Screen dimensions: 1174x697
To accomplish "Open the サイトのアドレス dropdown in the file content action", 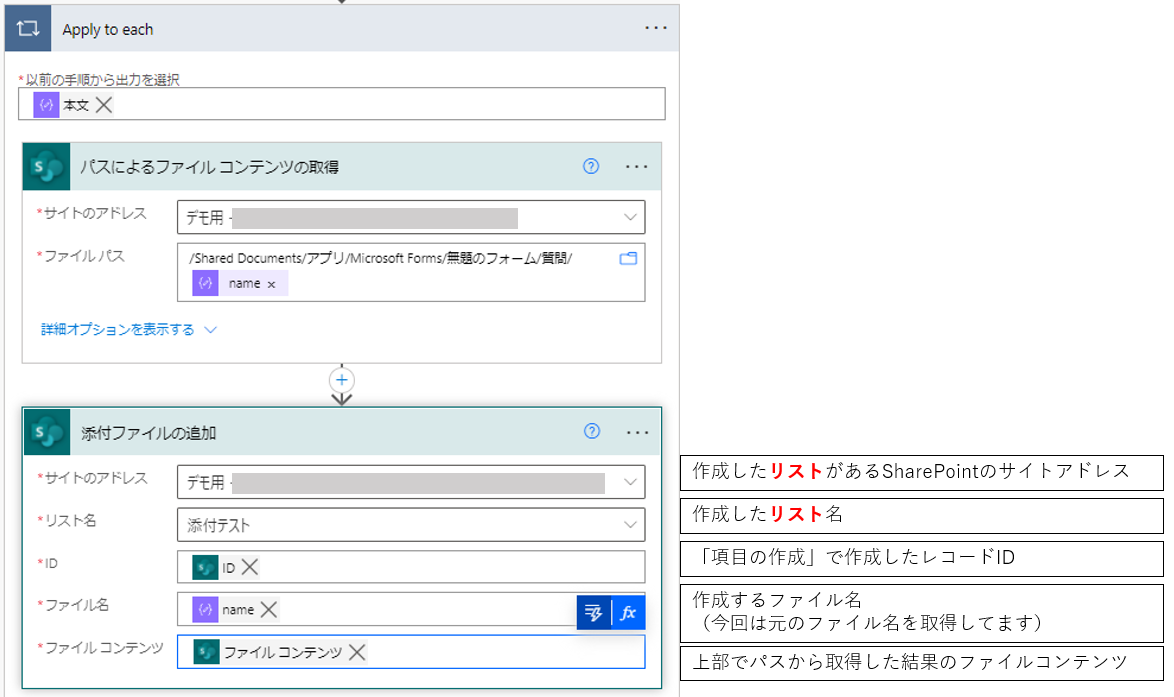I will point(629,217).
